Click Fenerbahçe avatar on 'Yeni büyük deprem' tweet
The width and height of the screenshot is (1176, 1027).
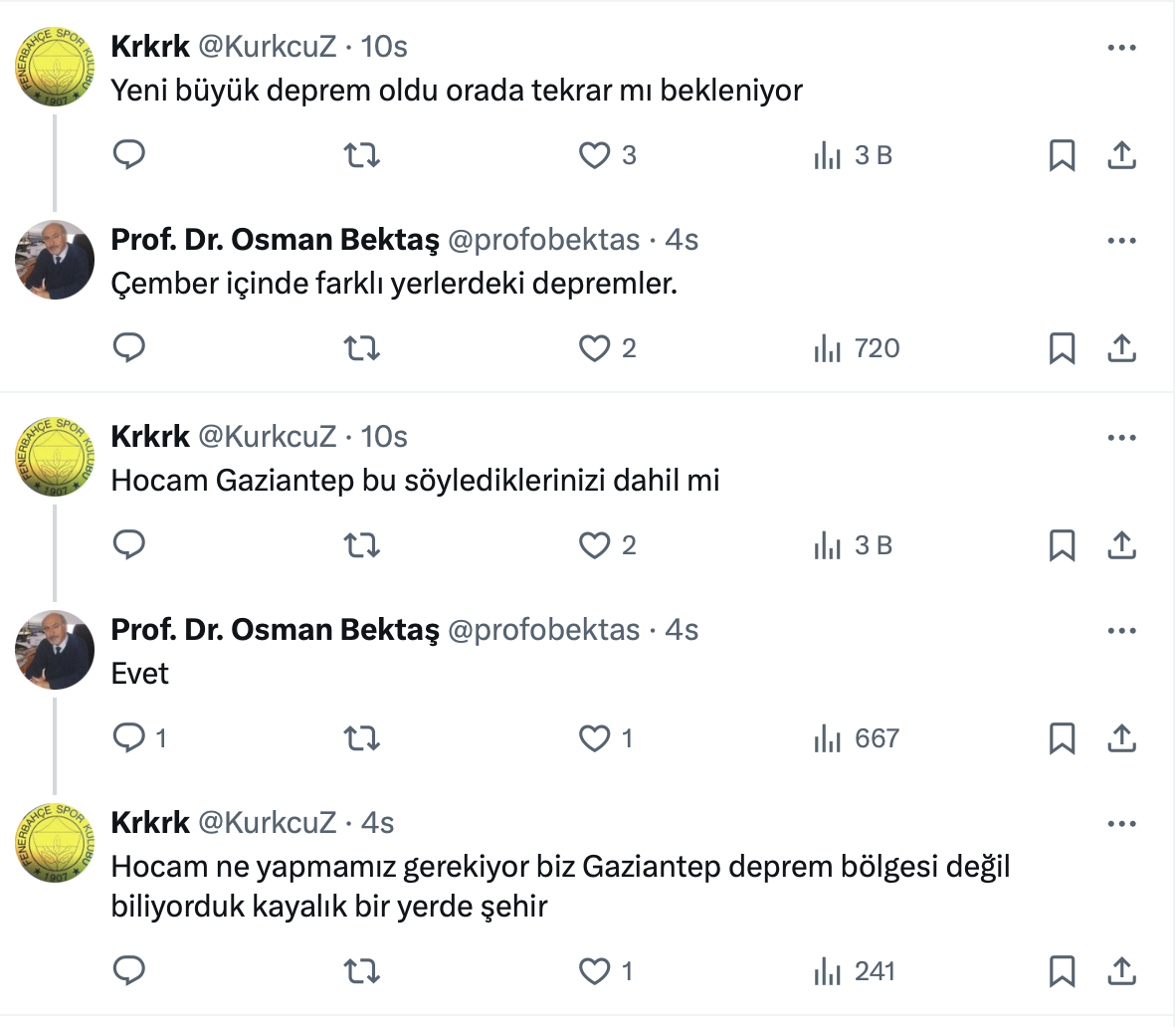(x=55, y=67)
